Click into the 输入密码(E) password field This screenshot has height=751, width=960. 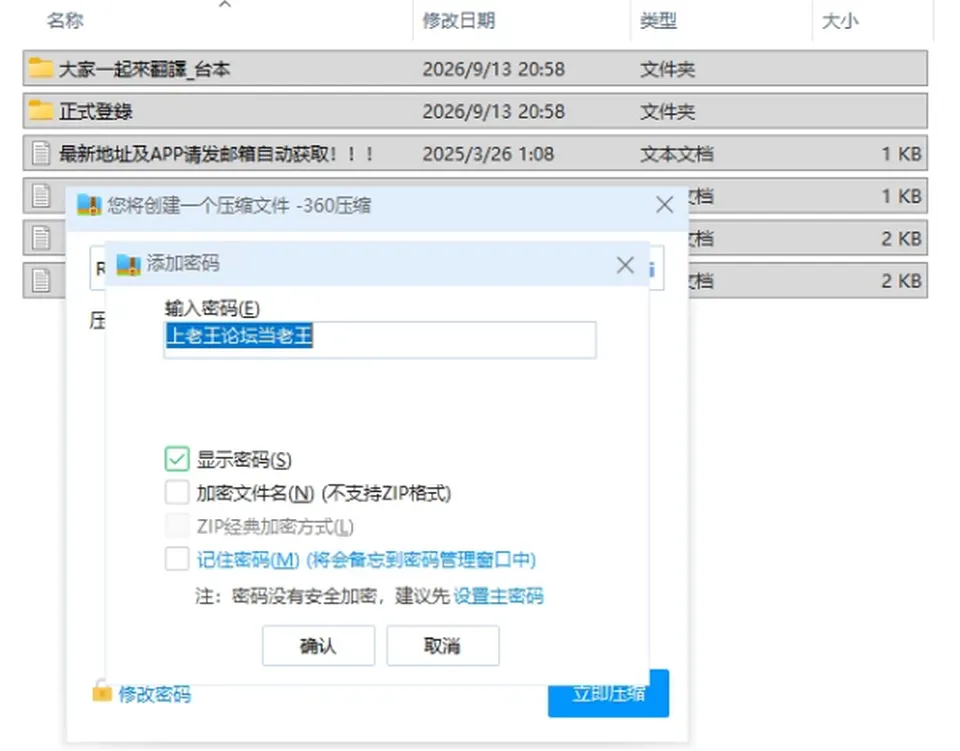[380, 339]
